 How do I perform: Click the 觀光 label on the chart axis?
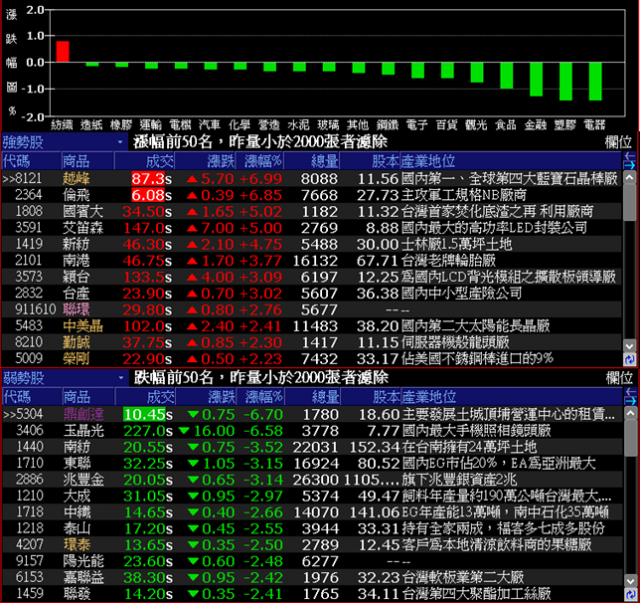pos(476,125)
